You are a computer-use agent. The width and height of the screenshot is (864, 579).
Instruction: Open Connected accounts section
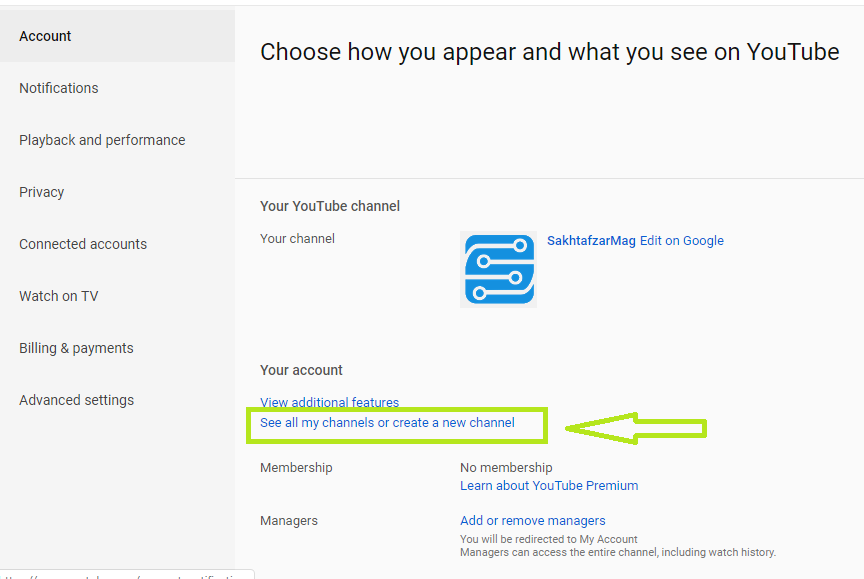83,244
